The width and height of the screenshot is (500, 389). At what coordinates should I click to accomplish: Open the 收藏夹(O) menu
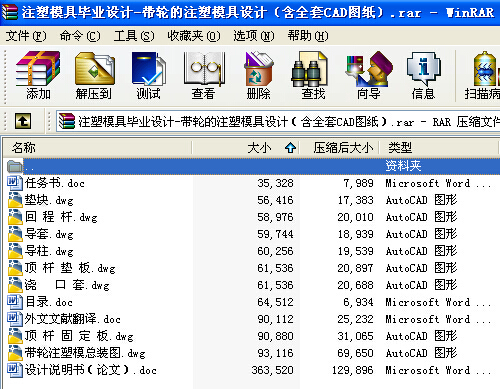pyautogui.click(x=194, y=36)
